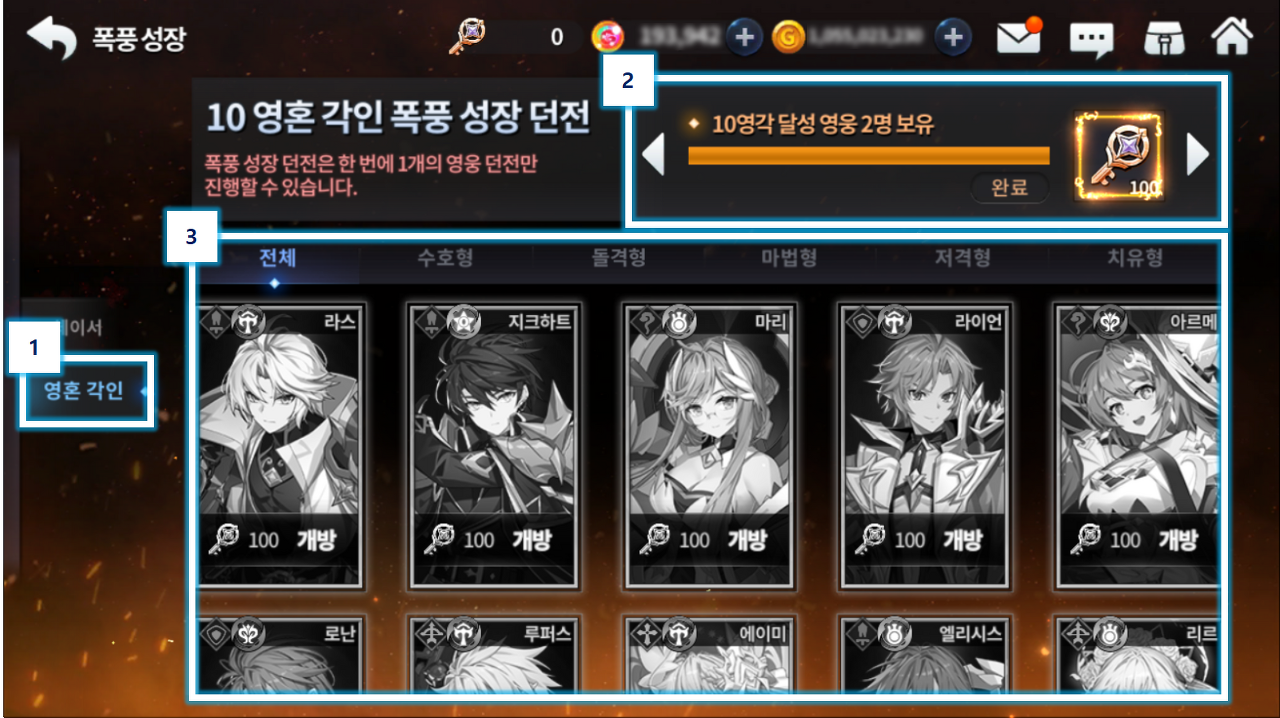Switch to the 수호형 tab
The height and width of the screenshot is (718, 1280).
pyautogui.click(x=445, y=258)
